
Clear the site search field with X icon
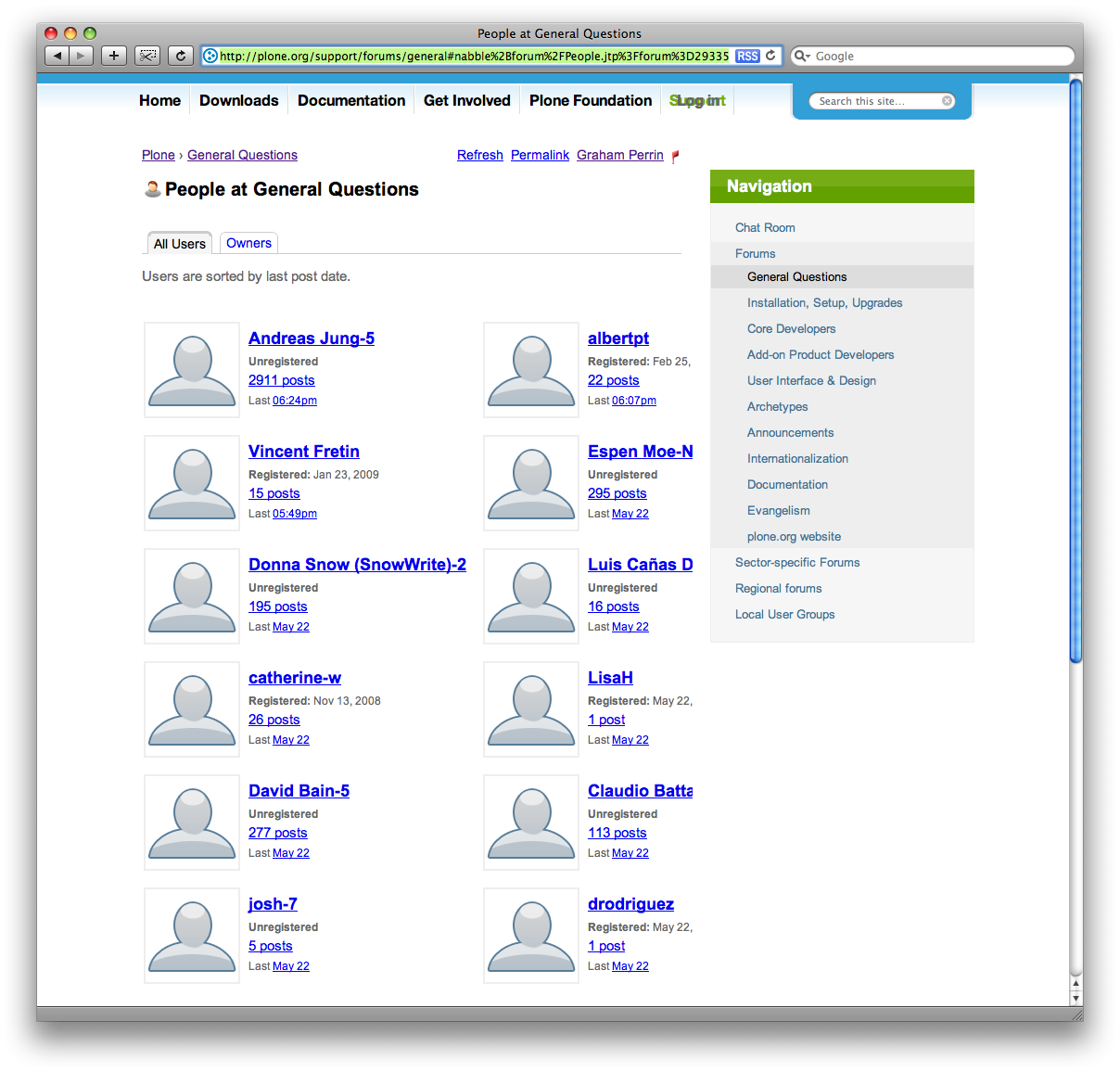coord(947,101)
